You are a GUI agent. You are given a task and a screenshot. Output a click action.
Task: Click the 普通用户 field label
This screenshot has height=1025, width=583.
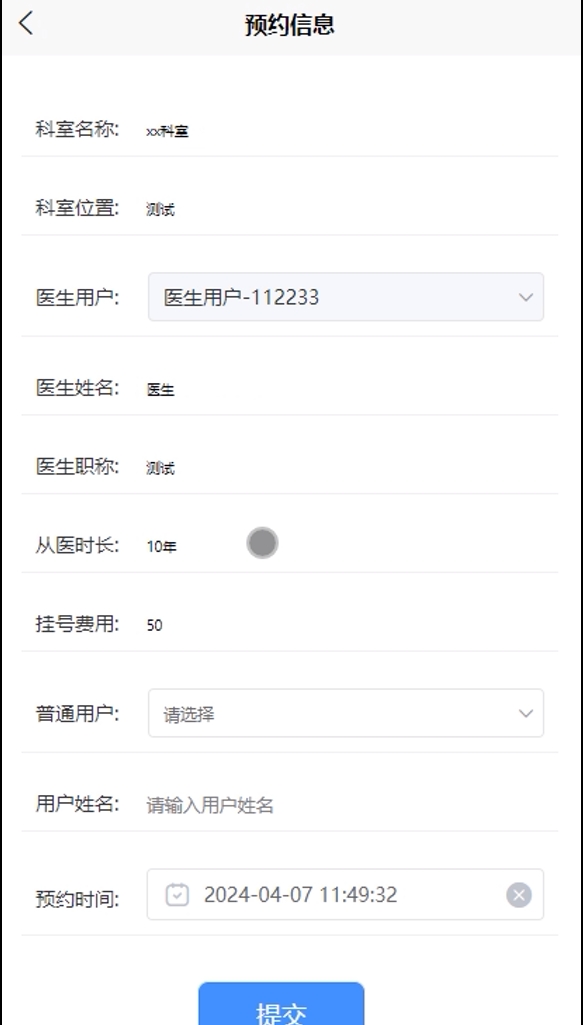point(77,713)
